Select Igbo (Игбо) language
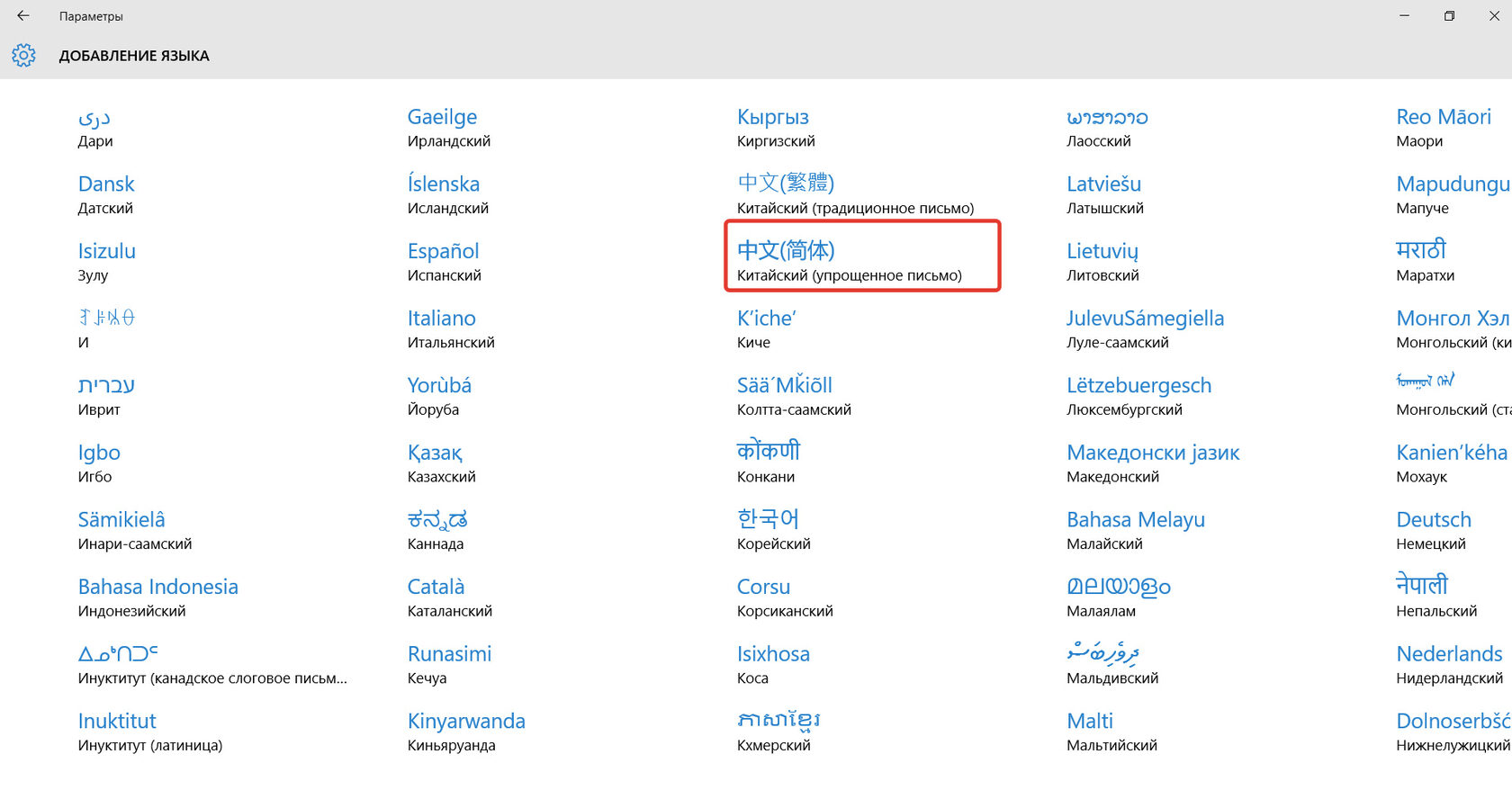This screenshot has width=1512, height=808. 99,463
